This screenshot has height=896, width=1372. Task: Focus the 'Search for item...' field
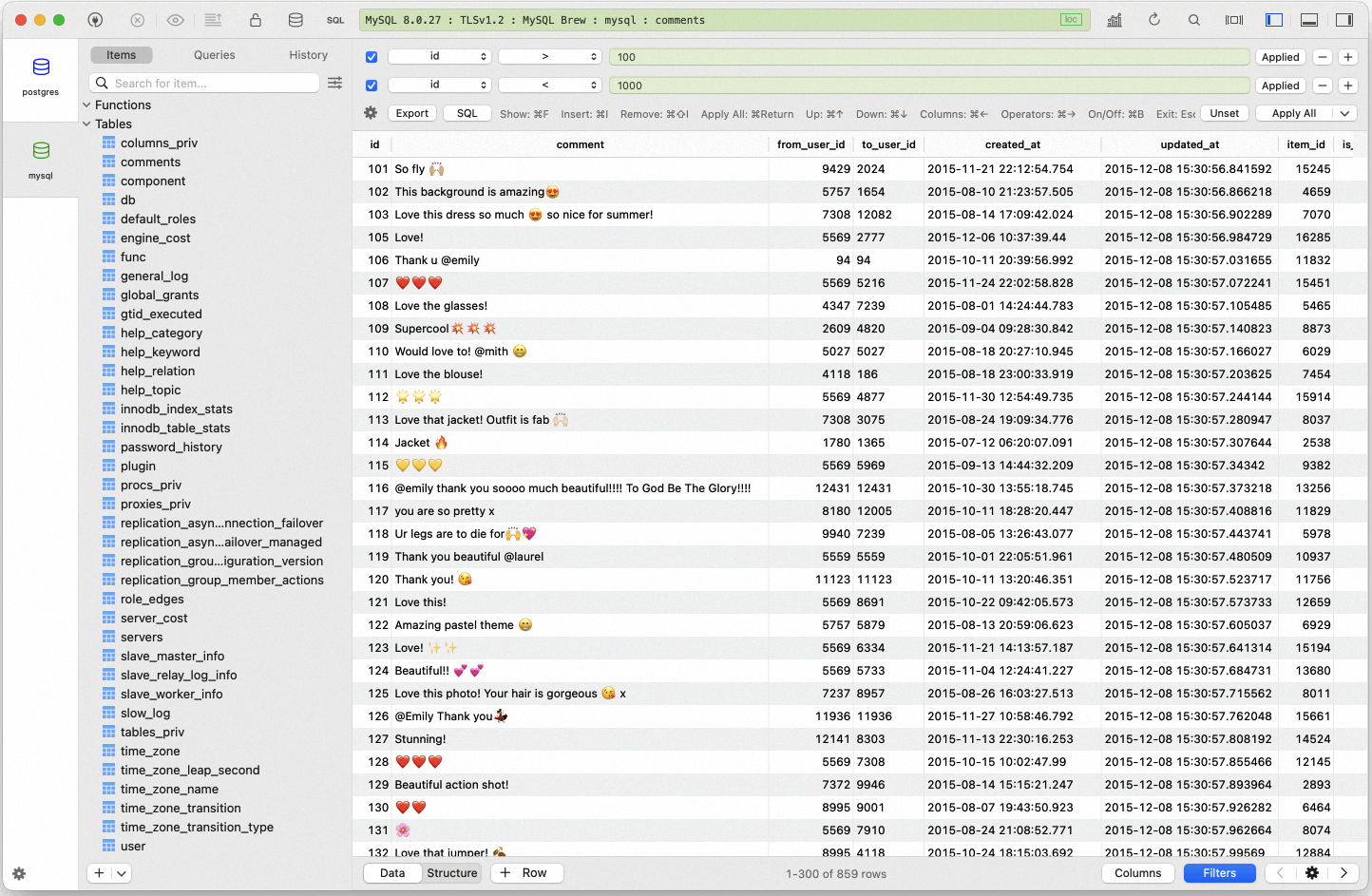click(x=204, y=84)
